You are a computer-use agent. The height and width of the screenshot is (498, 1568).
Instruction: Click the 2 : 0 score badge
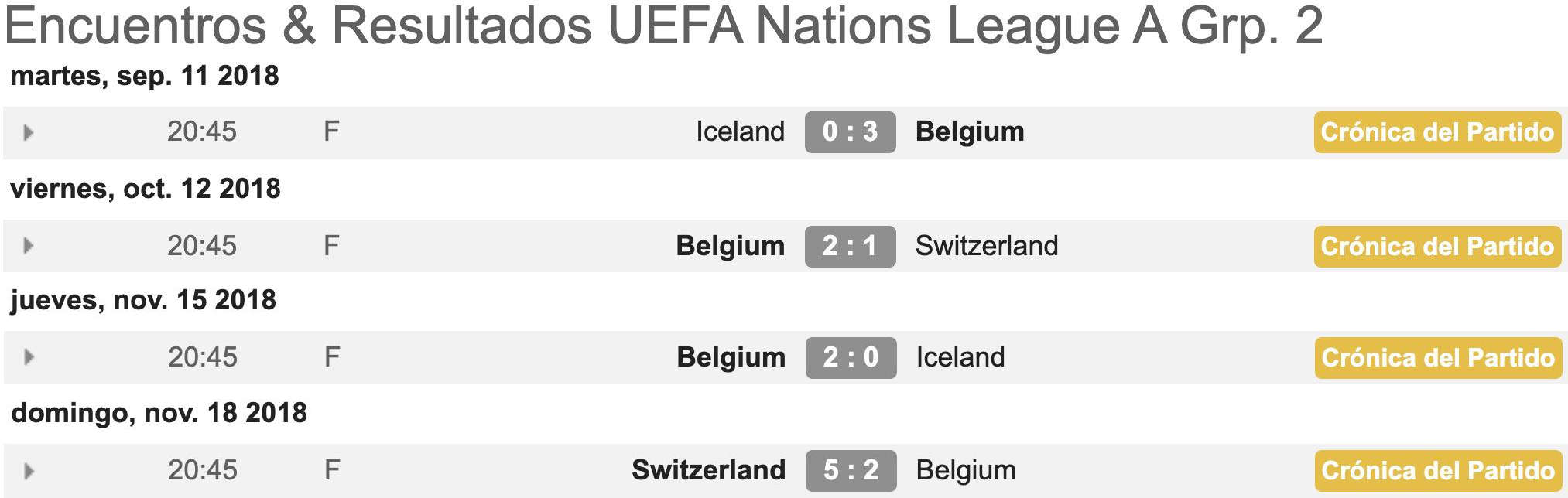click(851, 357)
